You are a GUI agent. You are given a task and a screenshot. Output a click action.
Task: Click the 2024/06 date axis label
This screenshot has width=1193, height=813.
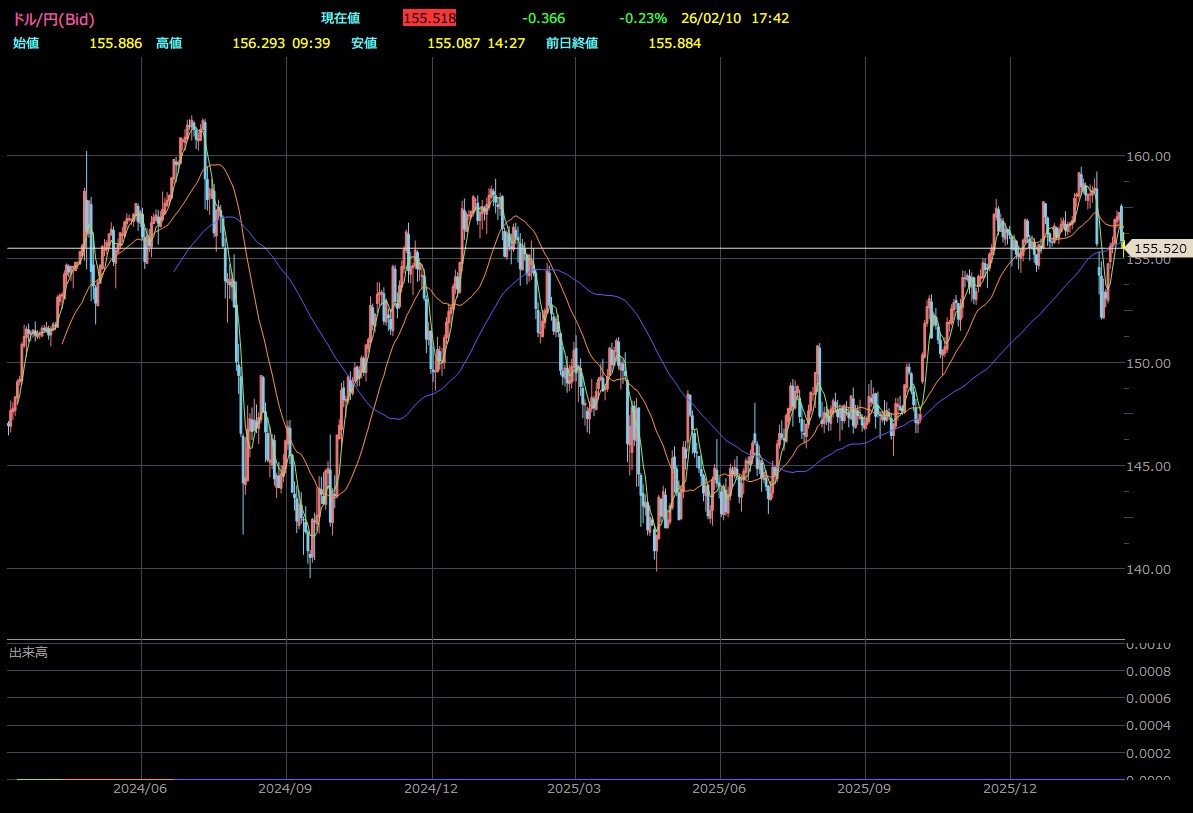pos(140,789)
